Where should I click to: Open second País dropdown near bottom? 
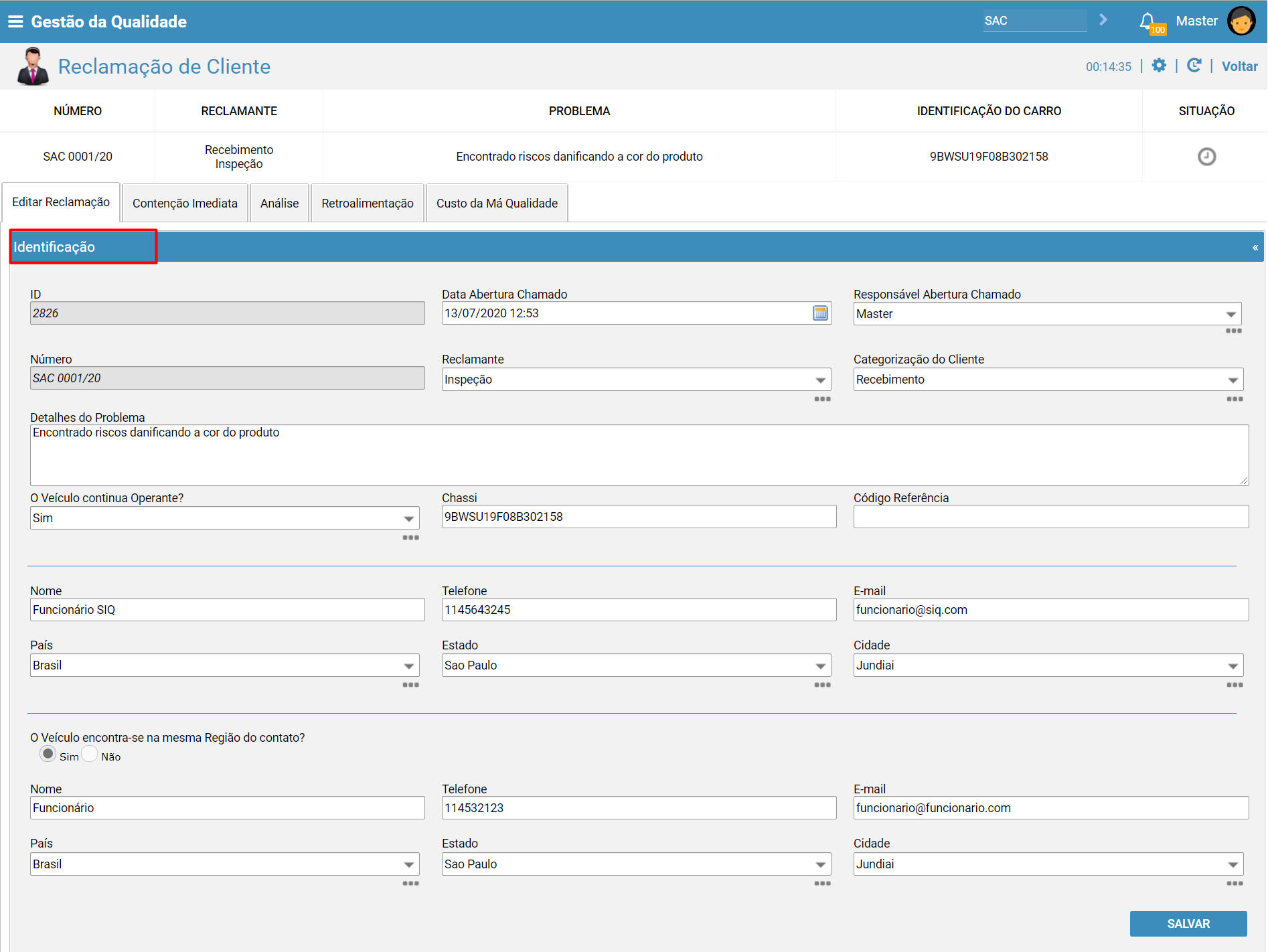click(225, 864)
